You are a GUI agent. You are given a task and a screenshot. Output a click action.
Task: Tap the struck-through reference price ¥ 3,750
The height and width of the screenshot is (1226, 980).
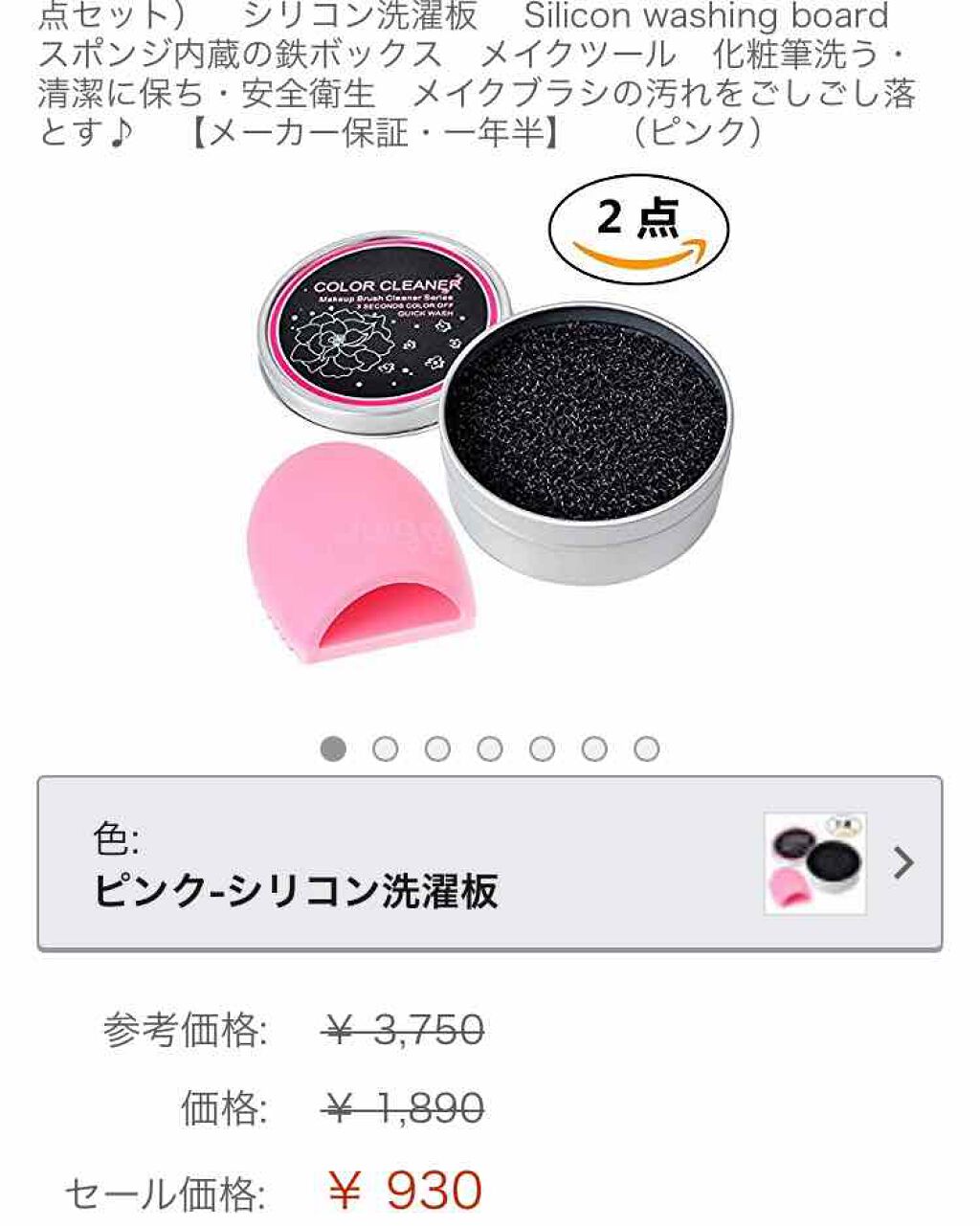pos(403,1031)
